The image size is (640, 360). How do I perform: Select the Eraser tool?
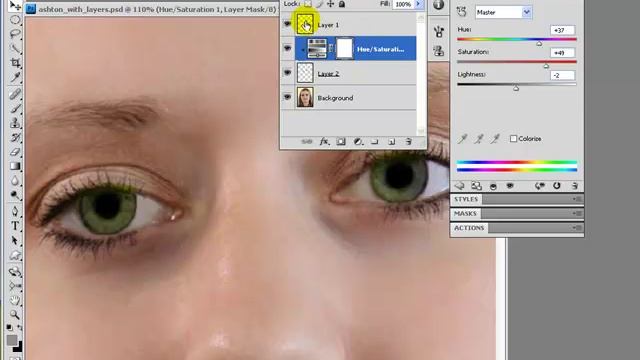coord(15,151)
